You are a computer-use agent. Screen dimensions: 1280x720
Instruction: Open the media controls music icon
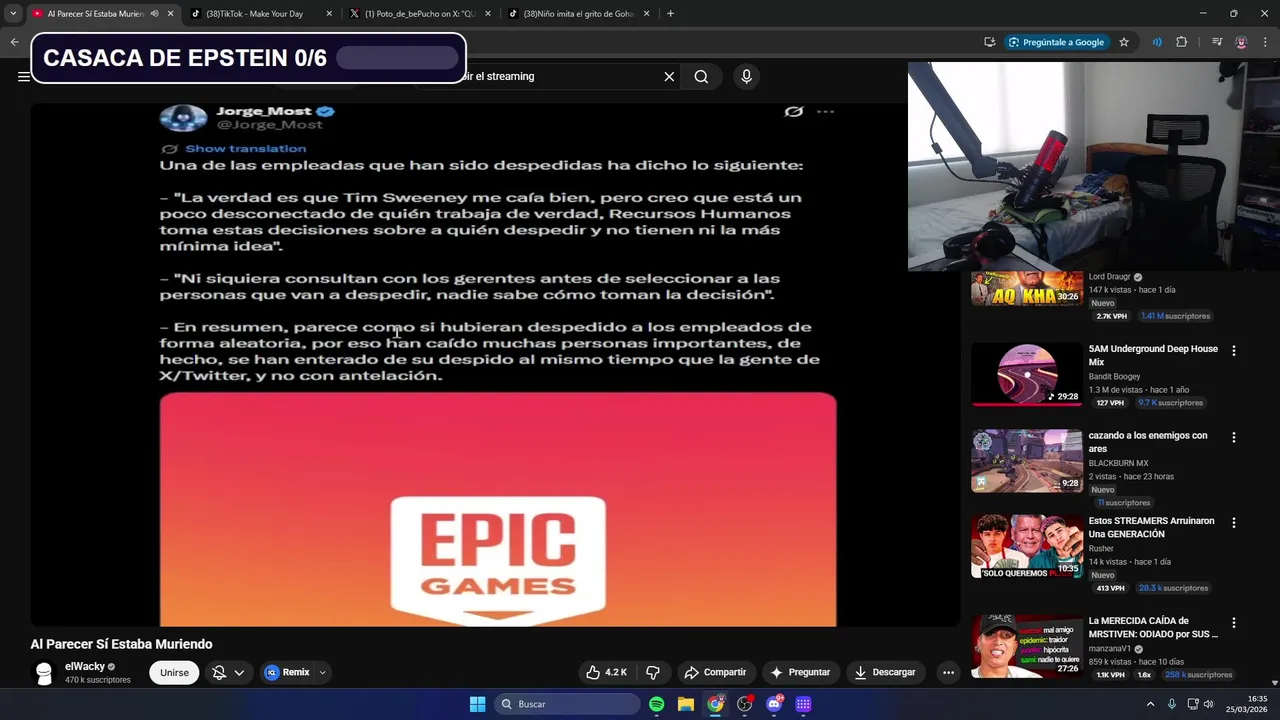(1217, 42)
